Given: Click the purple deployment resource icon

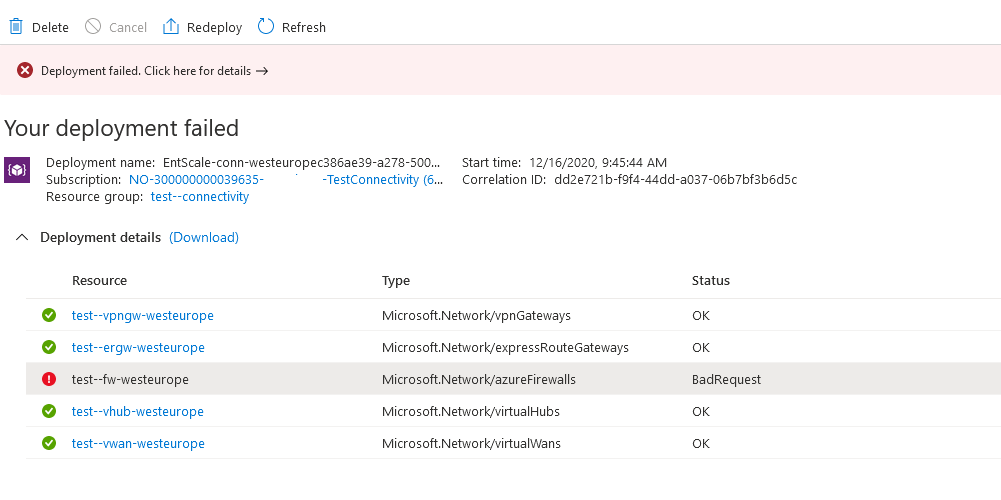Looking at the screenshot, I should pyautogui.click(x=18, y=169).
